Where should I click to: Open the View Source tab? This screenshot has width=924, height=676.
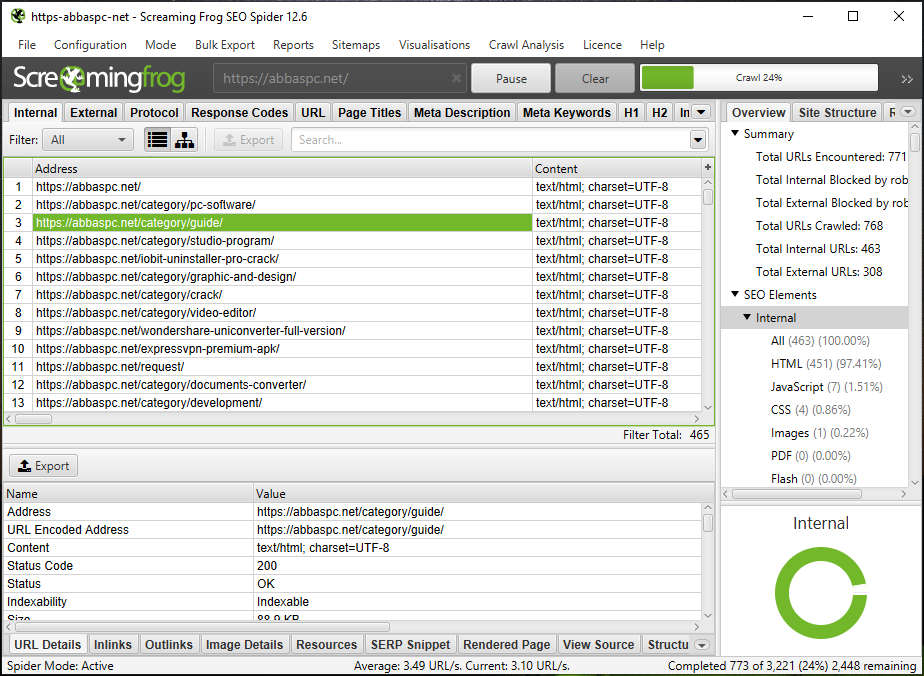(598, 645)
